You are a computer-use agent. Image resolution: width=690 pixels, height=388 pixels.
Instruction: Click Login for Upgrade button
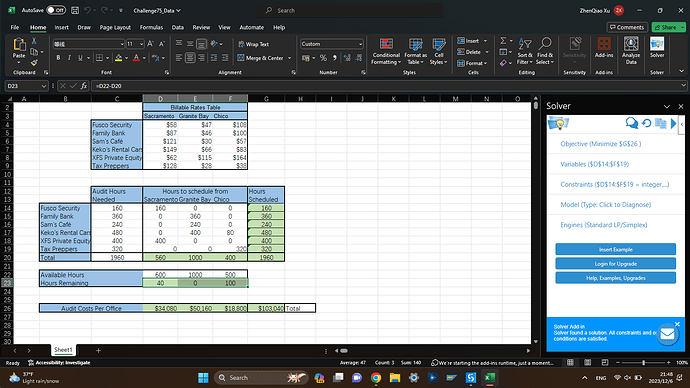(x=615, y=264)
